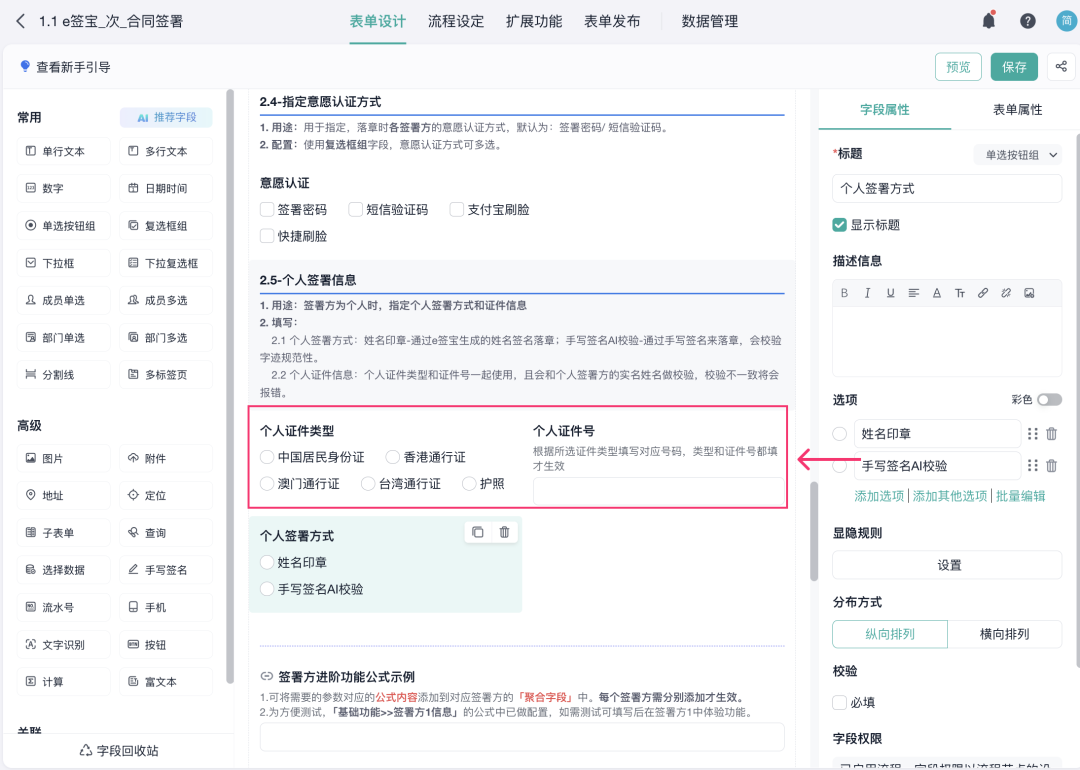Viewport: 1080px width, 770px height.
Task: Uncheck the 显示标题 checkbox
Action: [x=839, y=225]
